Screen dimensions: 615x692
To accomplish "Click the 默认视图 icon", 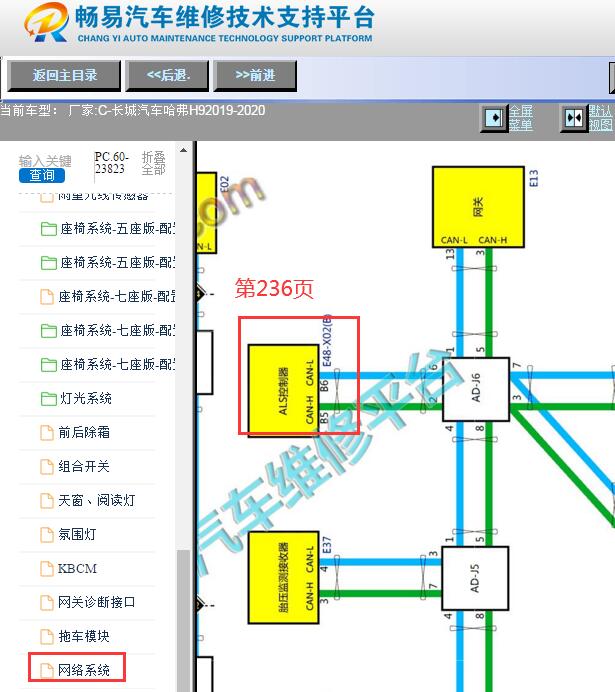I will [574, 118].
